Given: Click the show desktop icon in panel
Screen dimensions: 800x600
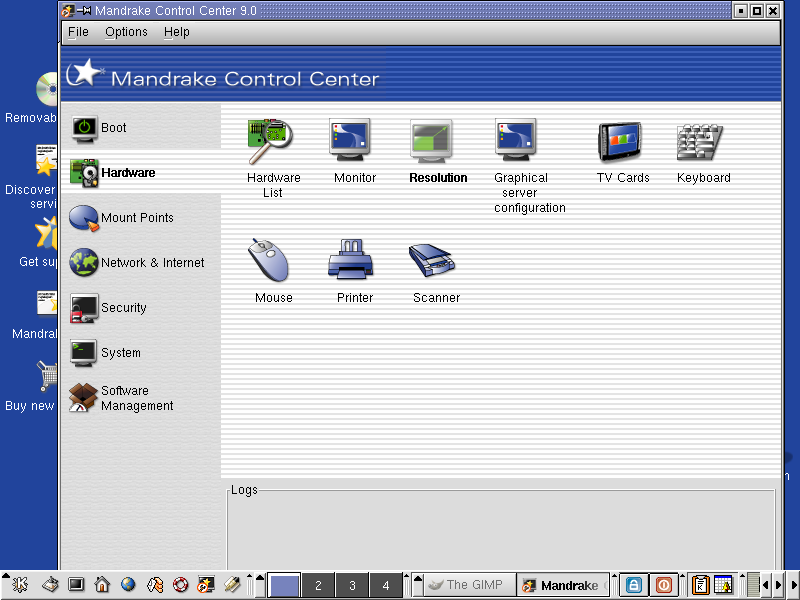Looking at the screenshot, I should (50, 584).
